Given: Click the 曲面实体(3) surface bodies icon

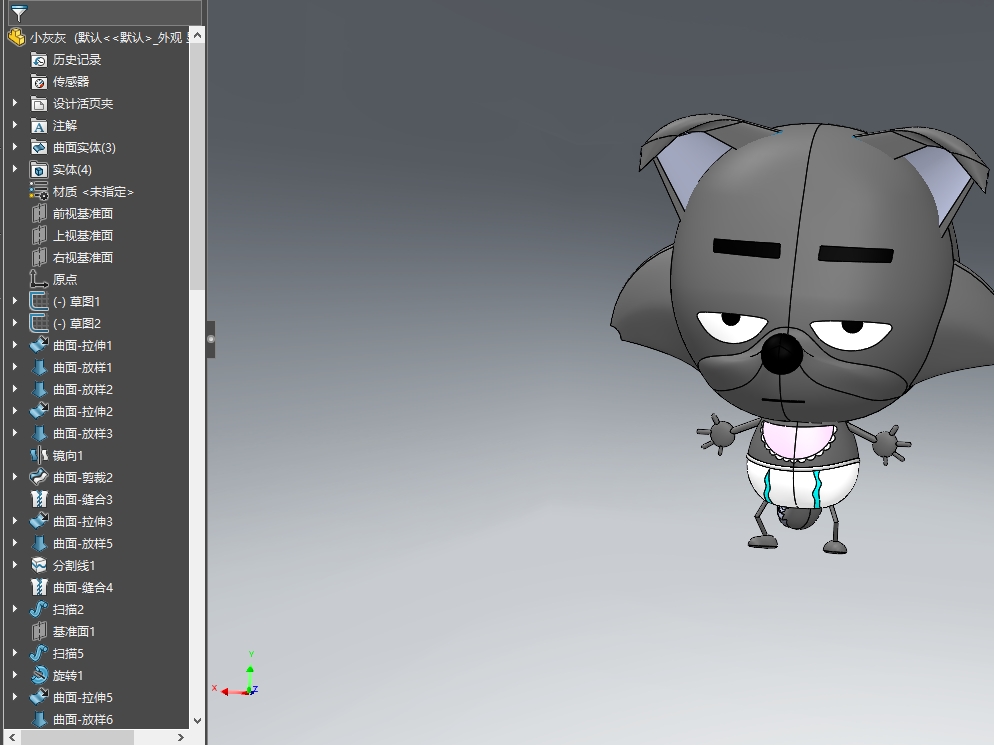Looking at the screenshot, I should (39, 148).
